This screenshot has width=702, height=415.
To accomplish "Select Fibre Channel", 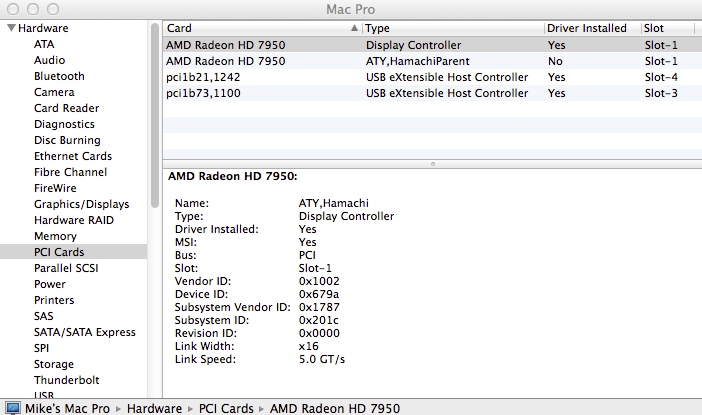I will coord(70,172).
